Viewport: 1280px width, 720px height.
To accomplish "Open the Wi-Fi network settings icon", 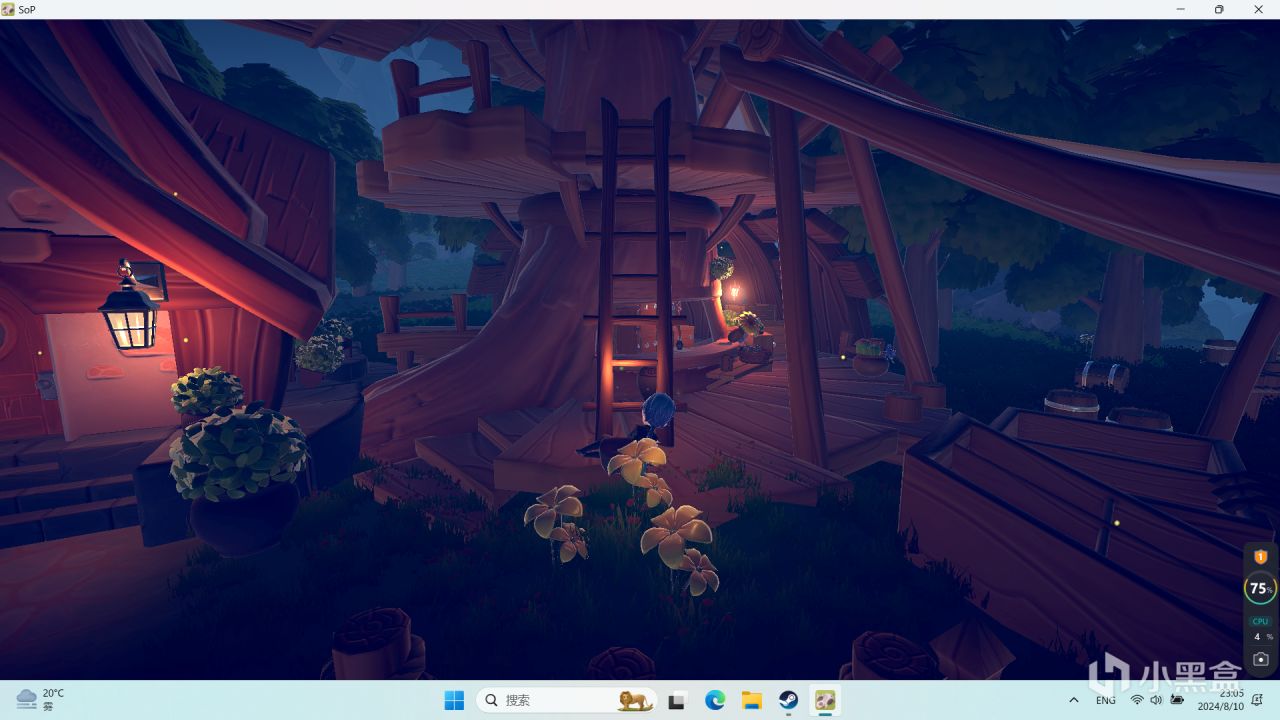I will coord(1137,700).
